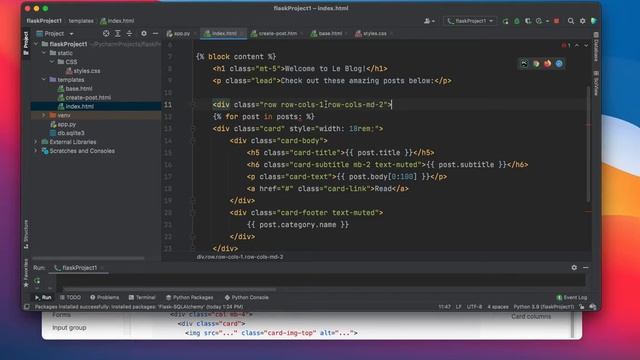
Task: Open Run panel settings gear
Action: 574,267
